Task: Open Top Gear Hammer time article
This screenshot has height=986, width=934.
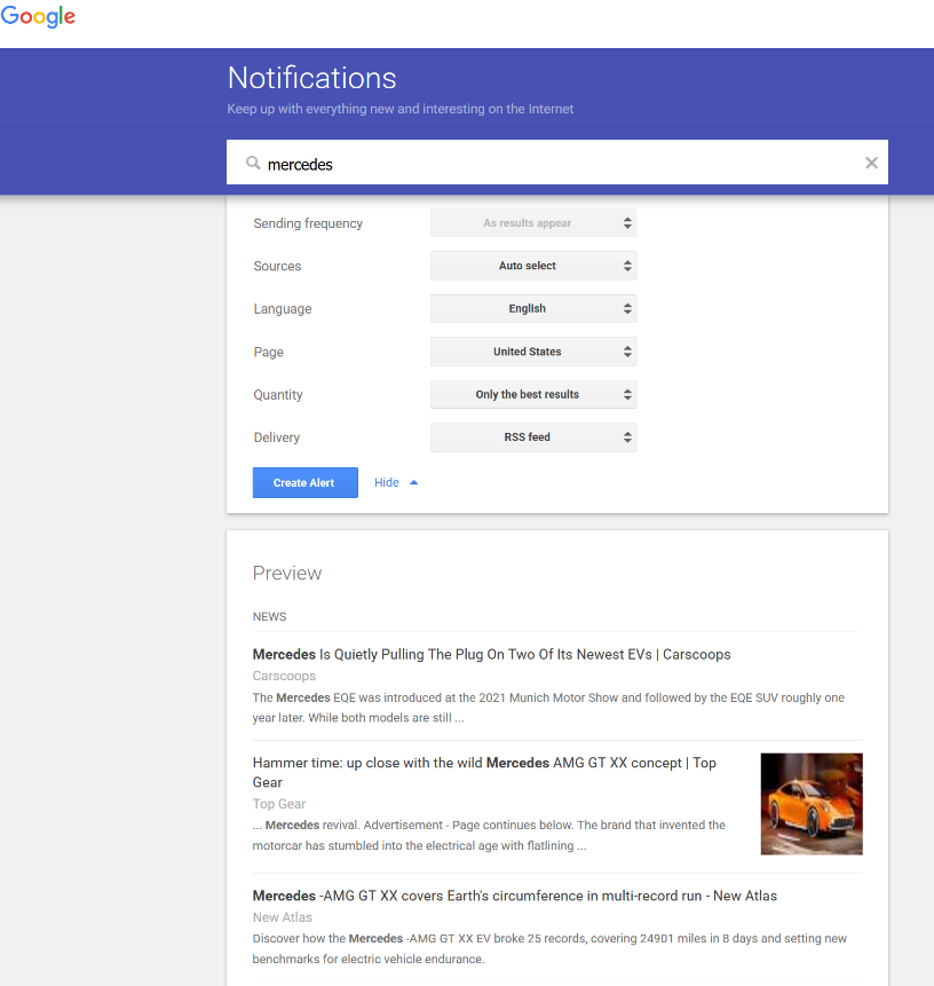Action: pyautogui.click(x=484, y=772)
